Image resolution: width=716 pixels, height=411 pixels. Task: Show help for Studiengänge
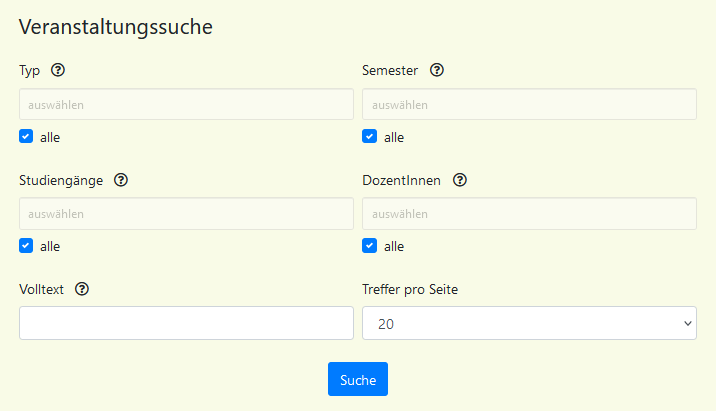point(121,181)
